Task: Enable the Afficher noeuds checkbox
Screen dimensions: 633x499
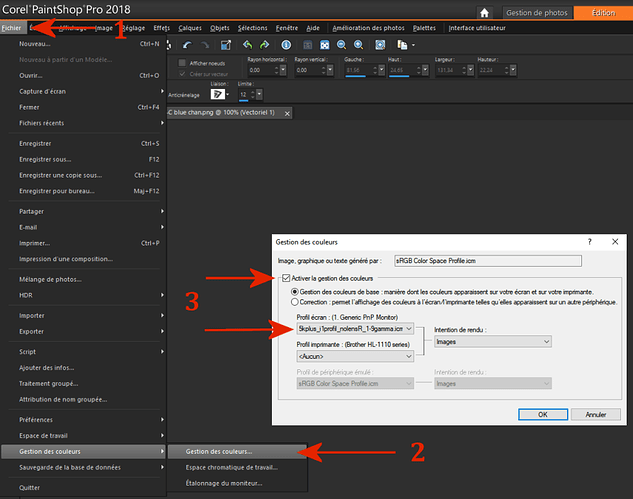Action: point(181,62)
